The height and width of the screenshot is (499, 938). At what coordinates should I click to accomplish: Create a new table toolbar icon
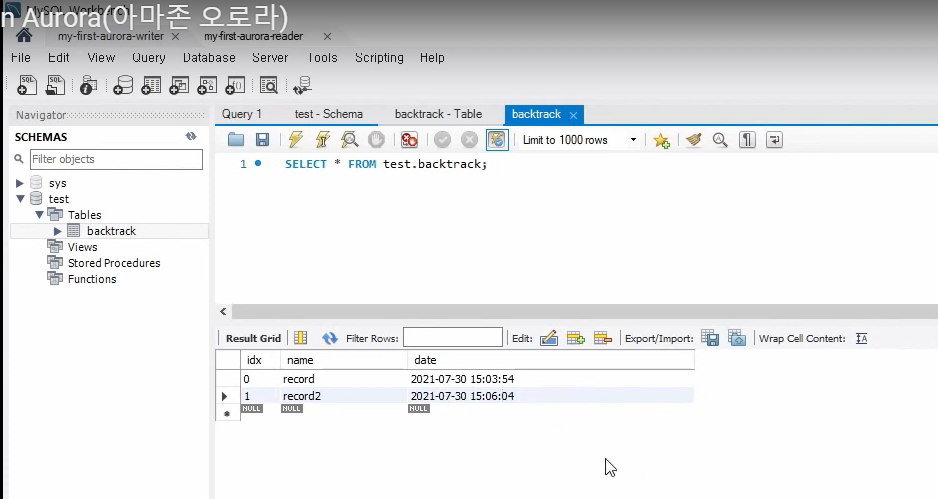coord(151,86)
